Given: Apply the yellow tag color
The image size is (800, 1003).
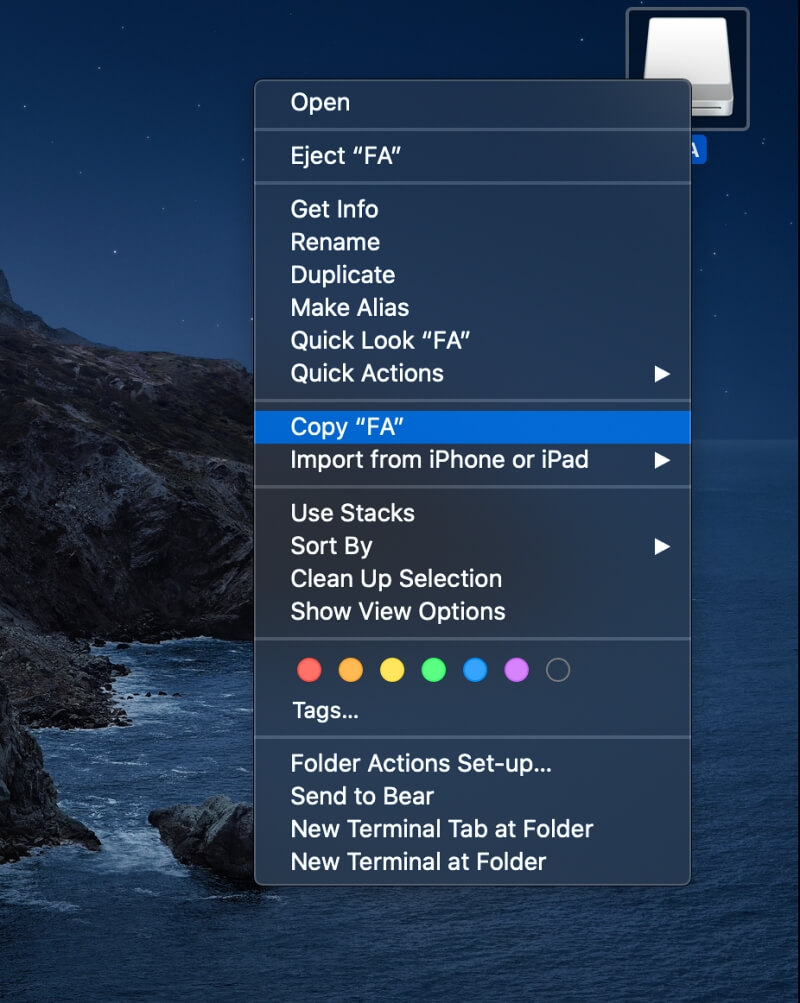Looking at the screenshot, I should pos(392,670).
